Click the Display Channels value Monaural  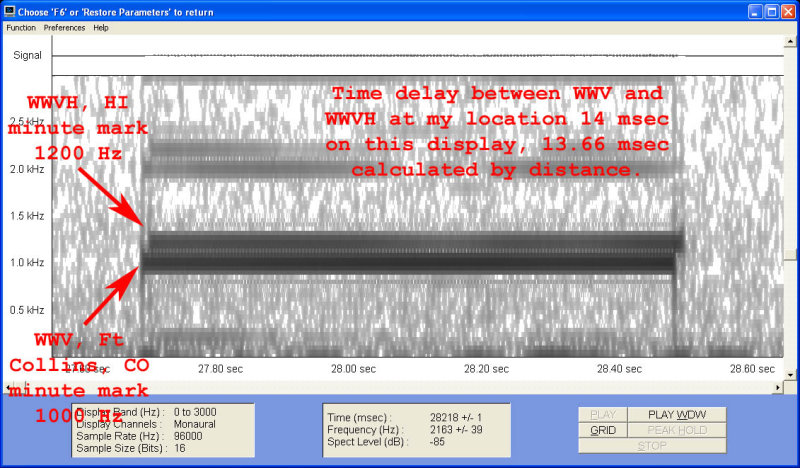point(194,424)
